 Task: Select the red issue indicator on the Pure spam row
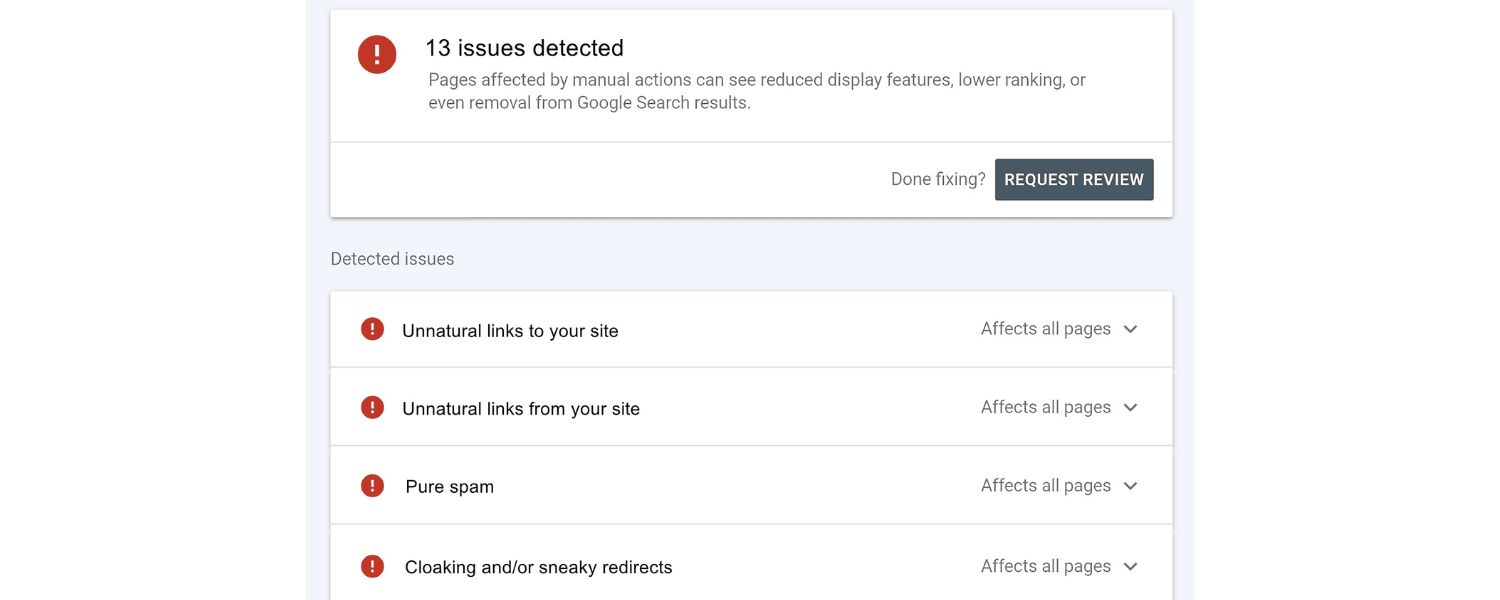372,484
